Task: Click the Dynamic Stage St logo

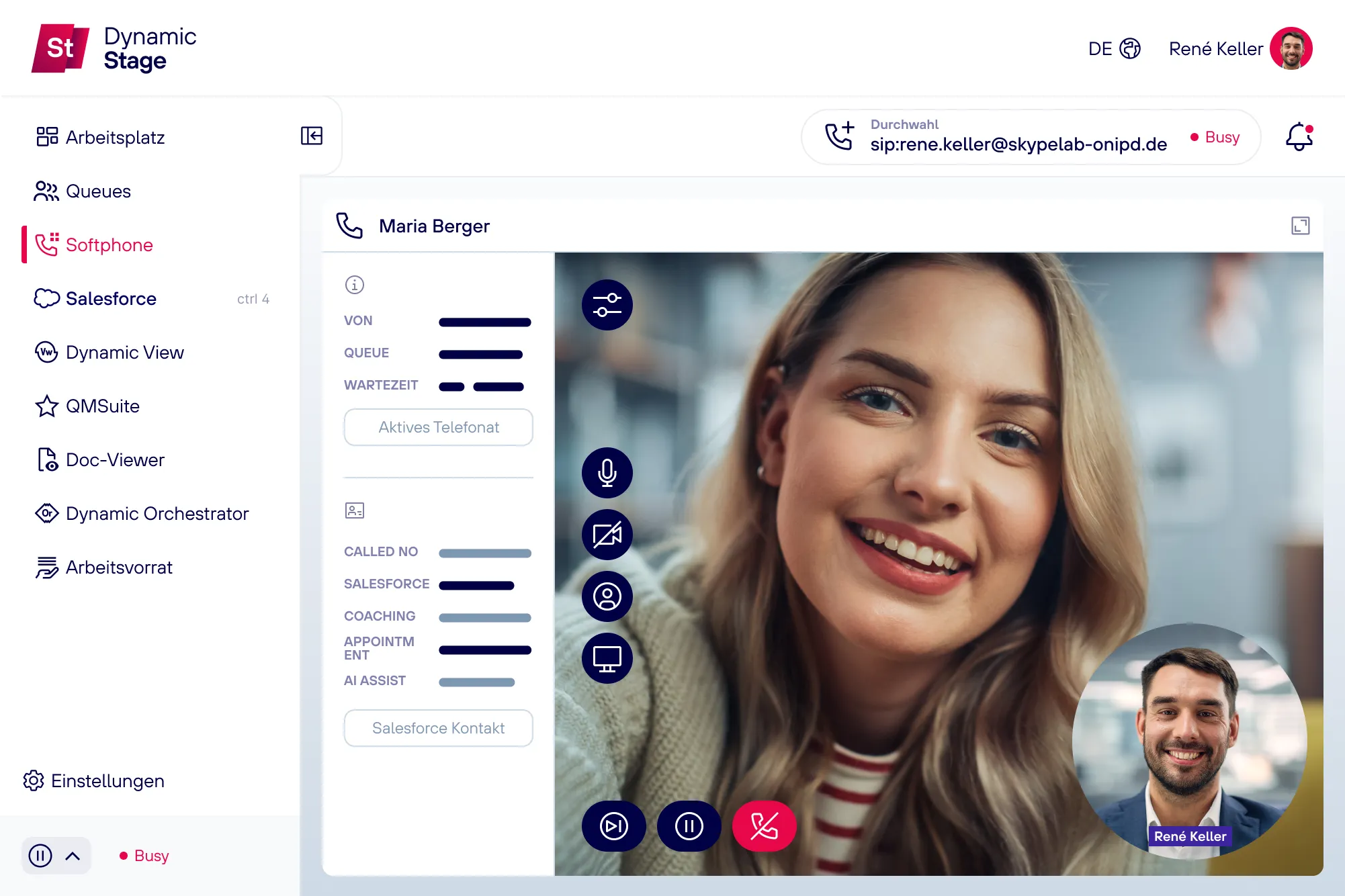Action: point(60,48)
